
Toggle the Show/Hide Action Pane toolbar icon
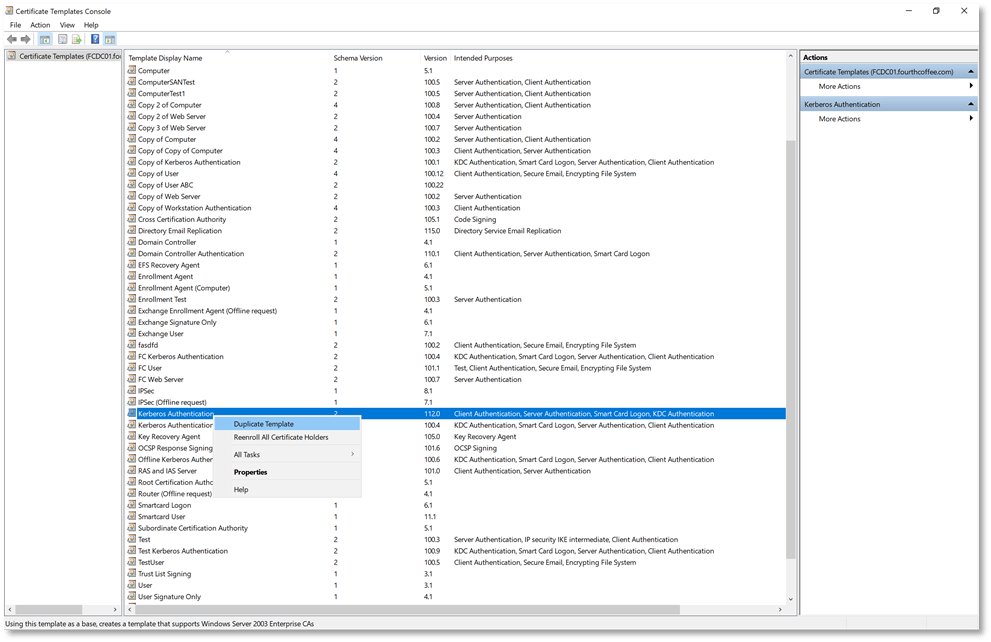[x=109, y=39]
